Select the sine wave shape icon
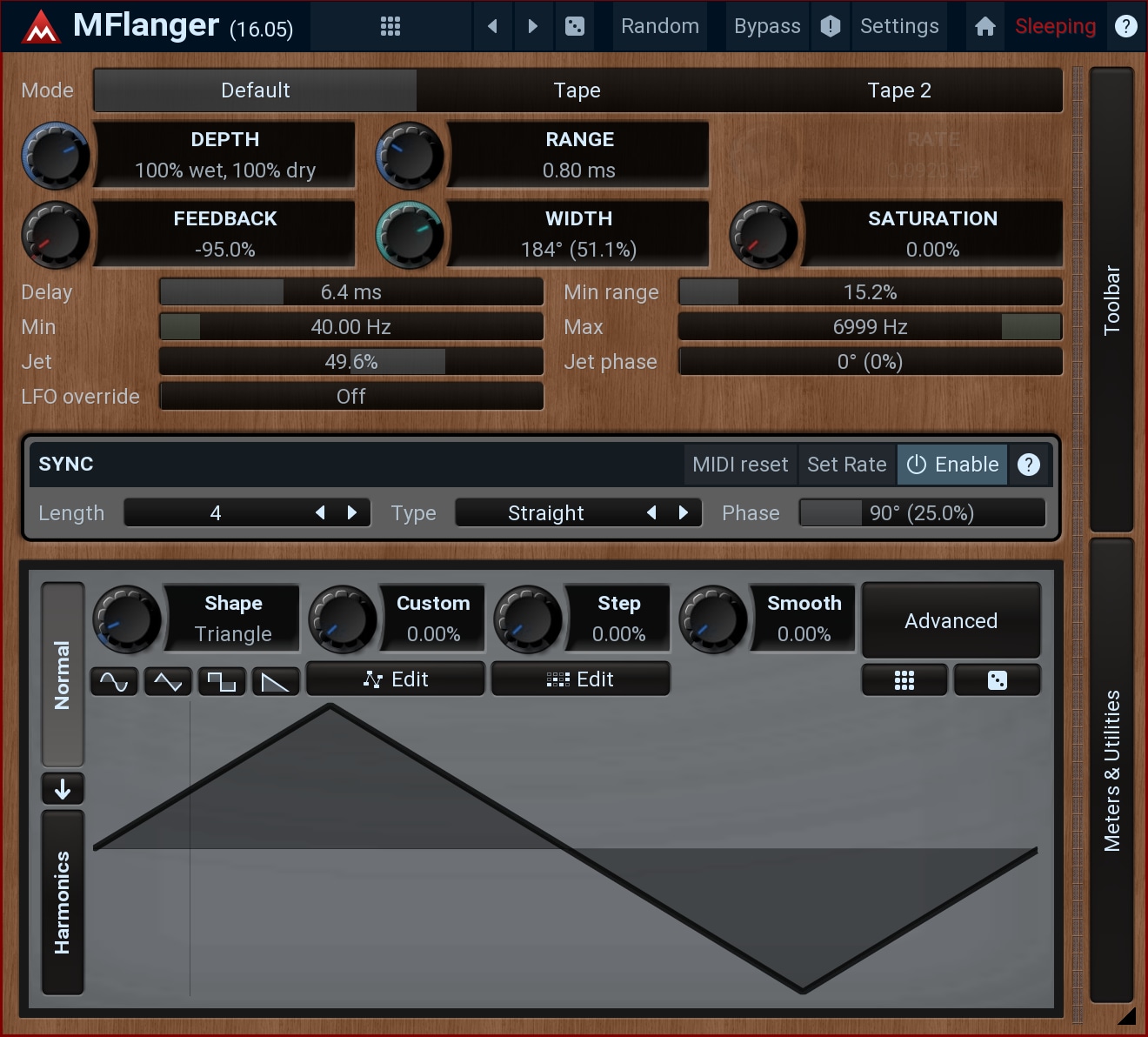 (114, 681)
